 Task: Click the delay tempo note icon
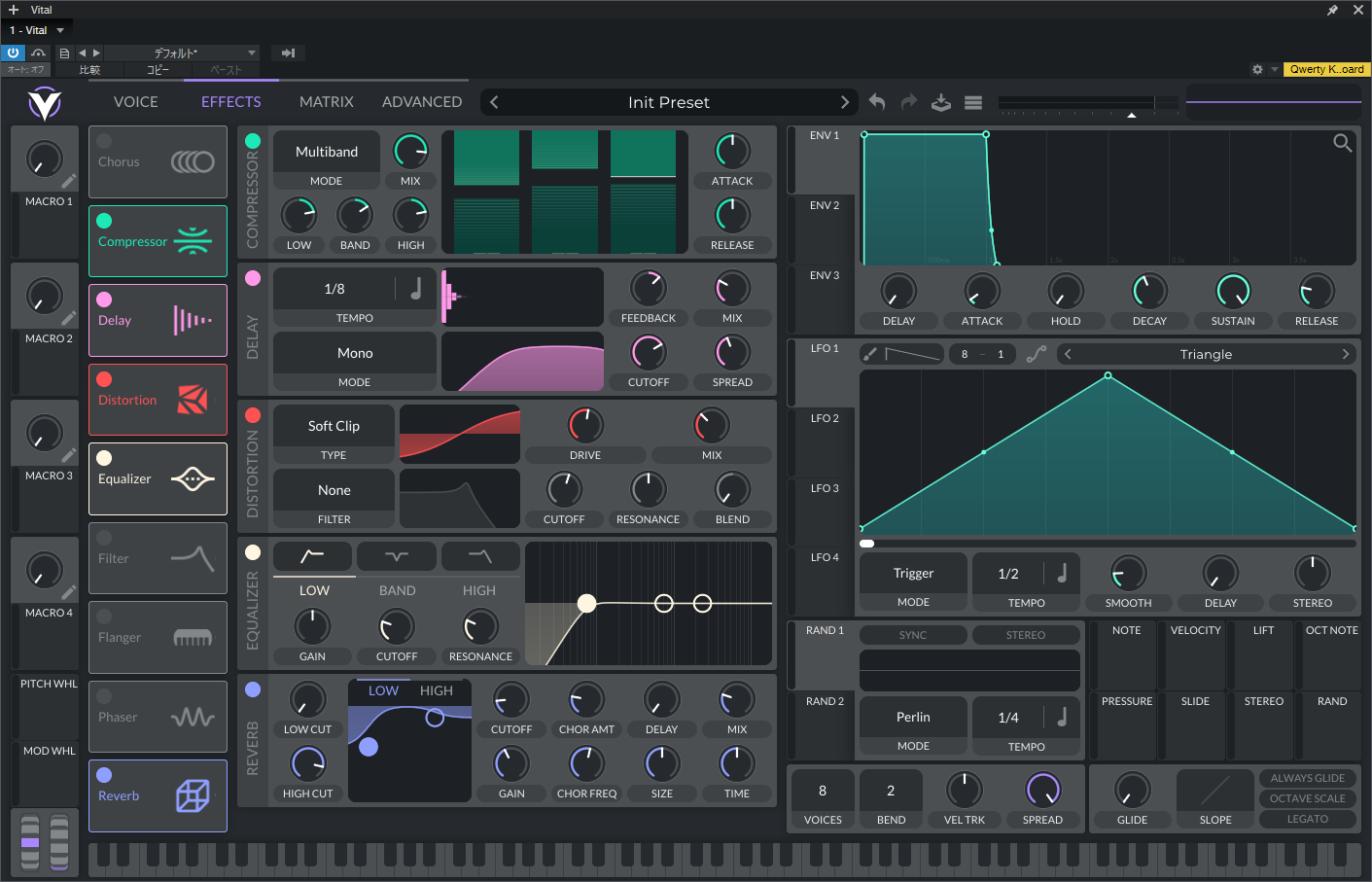[416, 289]
